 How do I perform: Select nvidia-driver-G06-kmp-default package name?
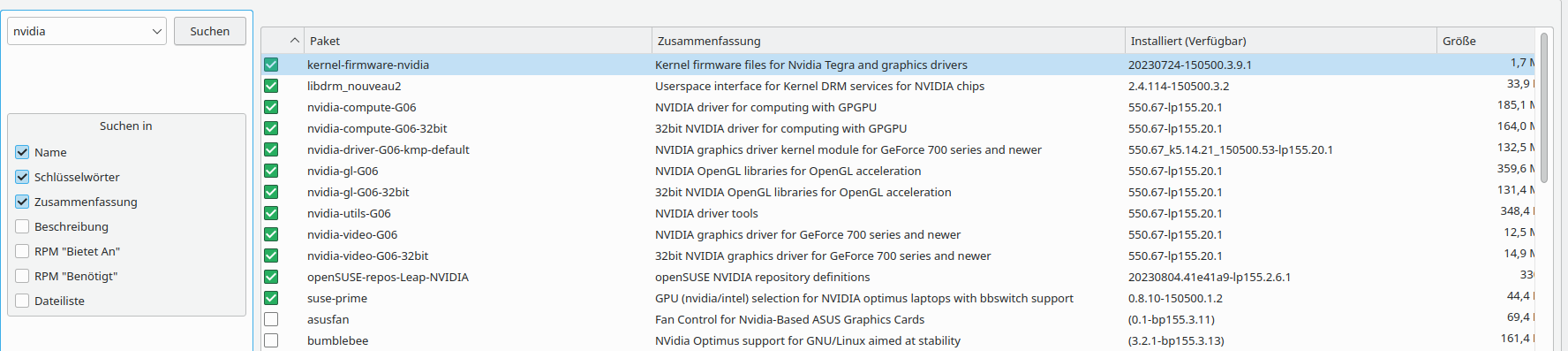388,149
